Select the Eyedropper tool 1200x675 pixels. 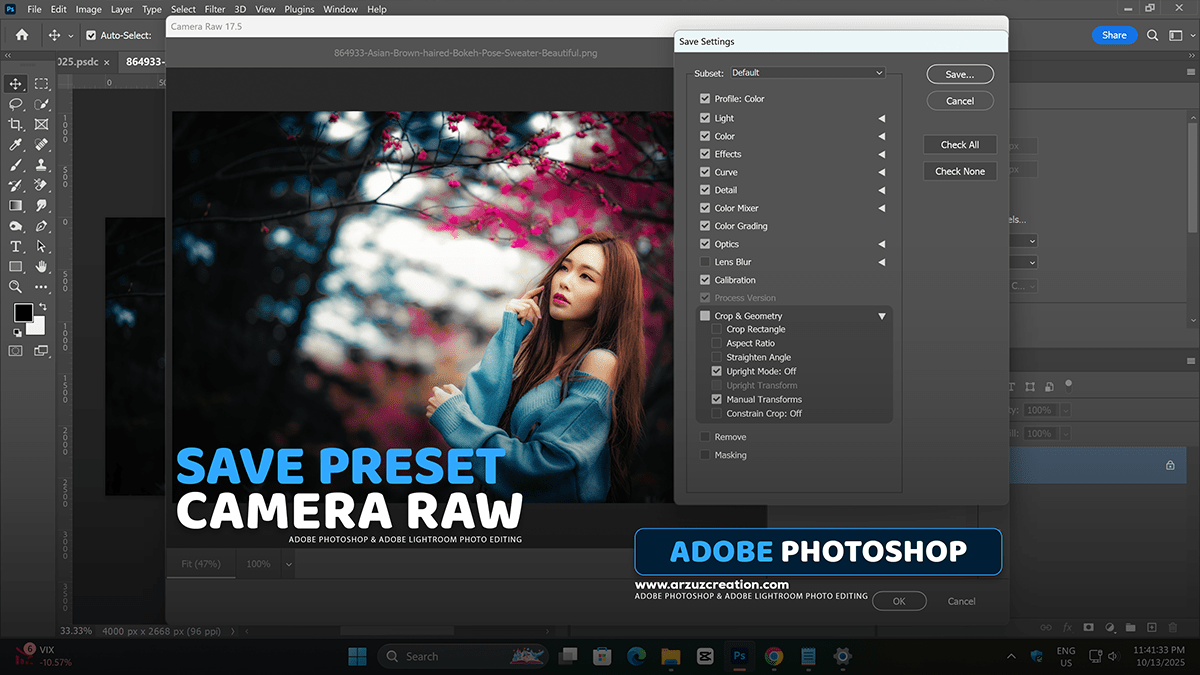click(x=15, y=144)
